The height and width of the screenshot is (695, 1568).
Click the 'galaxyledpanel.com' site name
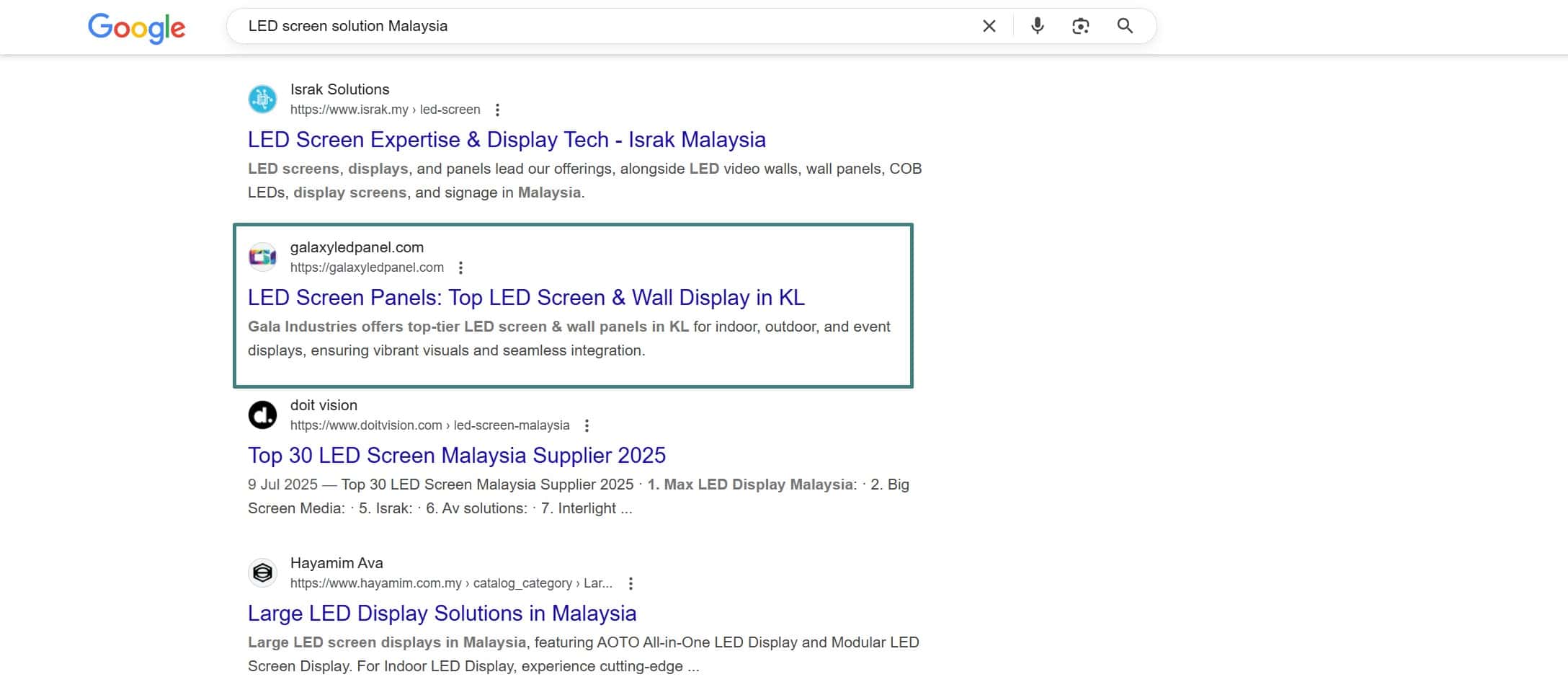357,247
